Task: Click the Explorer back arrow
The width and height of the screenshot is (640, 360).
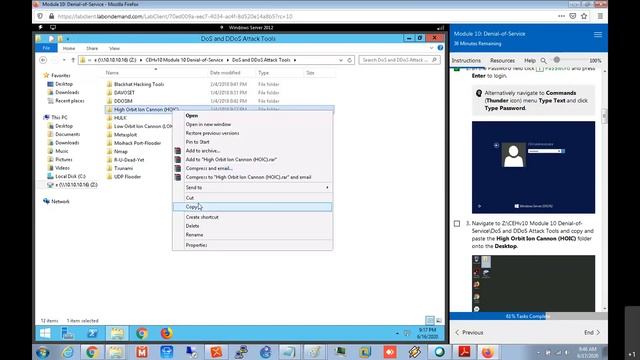Action: (43, 60)
